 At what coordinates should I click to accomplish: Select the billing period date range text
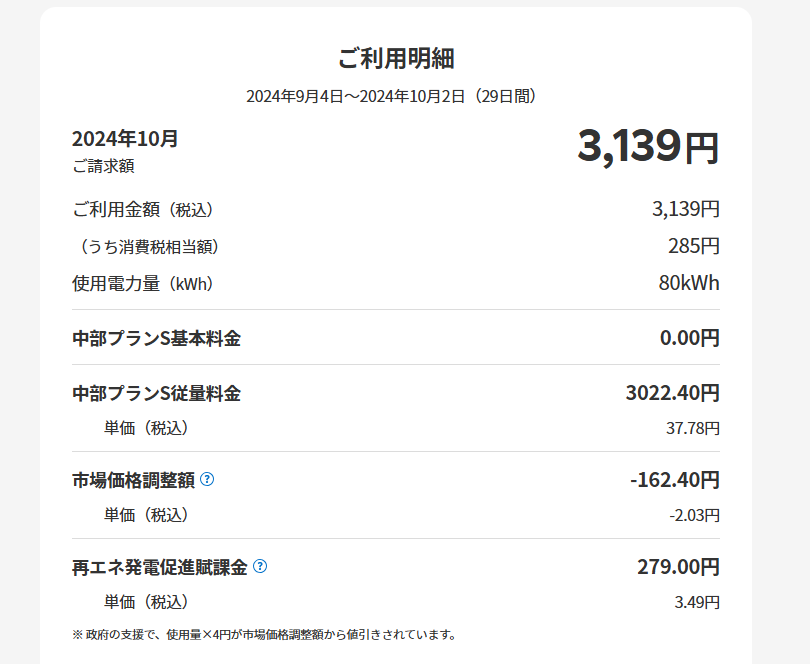point(396,96)
